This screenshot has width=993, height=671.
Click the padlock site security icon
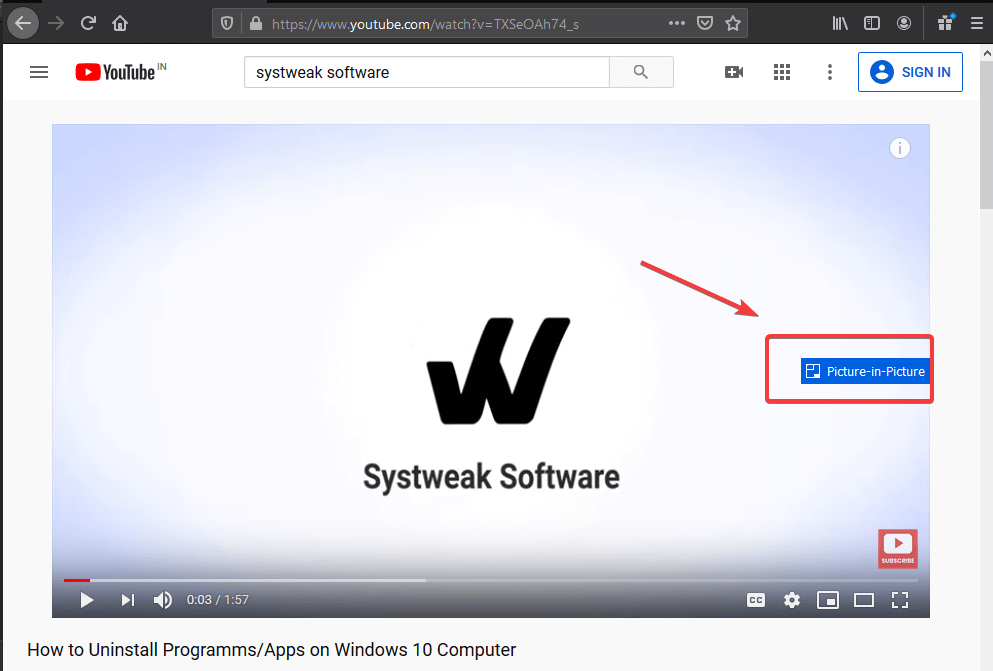256,23
